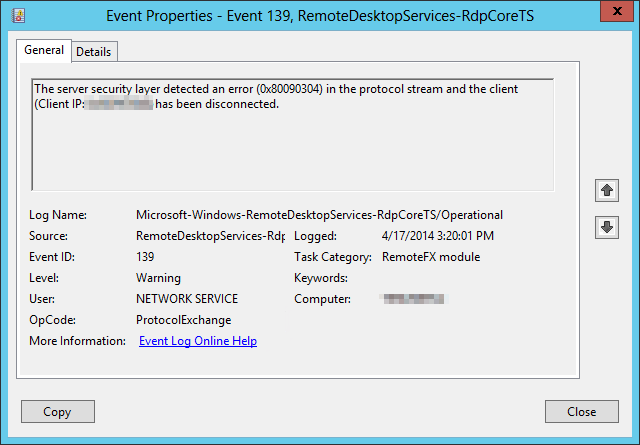Click the Event ID value 139

(146, 257)
